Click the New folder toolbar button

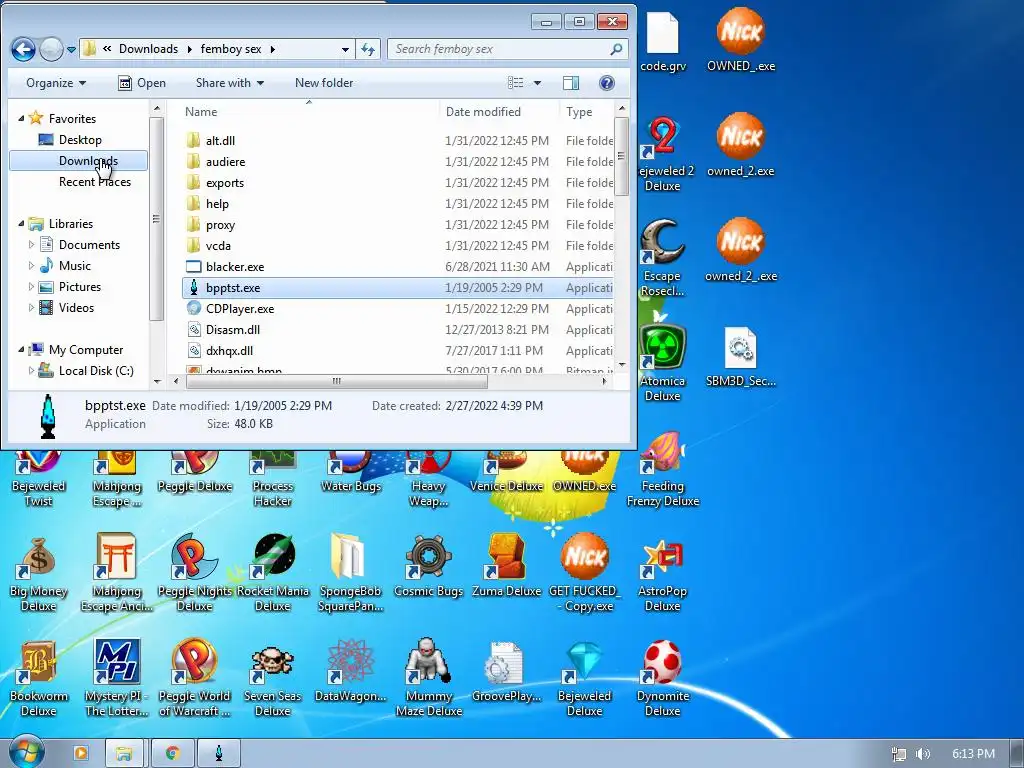(324, 83)
